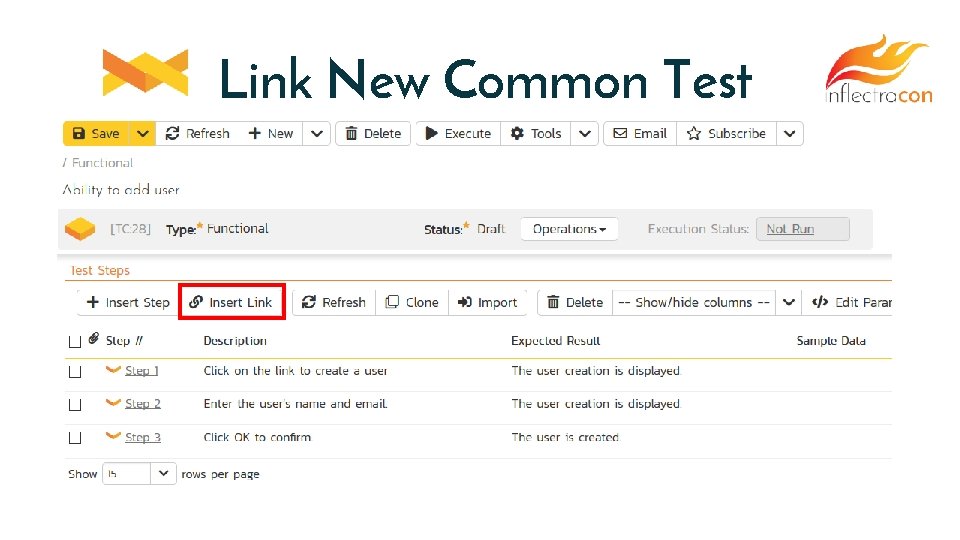Clone the selected test step
The height and width of the screenshot is (540, 960).
pos(412,302)
